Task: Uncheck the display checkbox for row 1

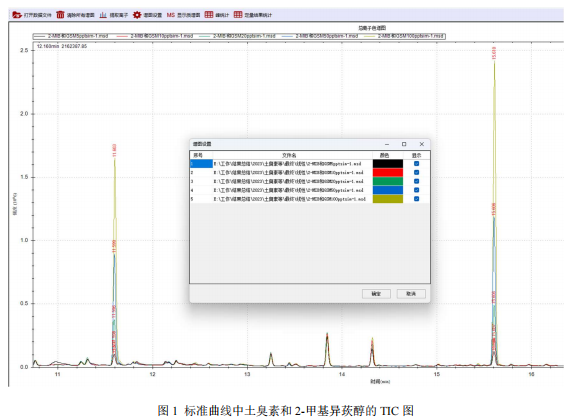Action: (x=417, y=164)
